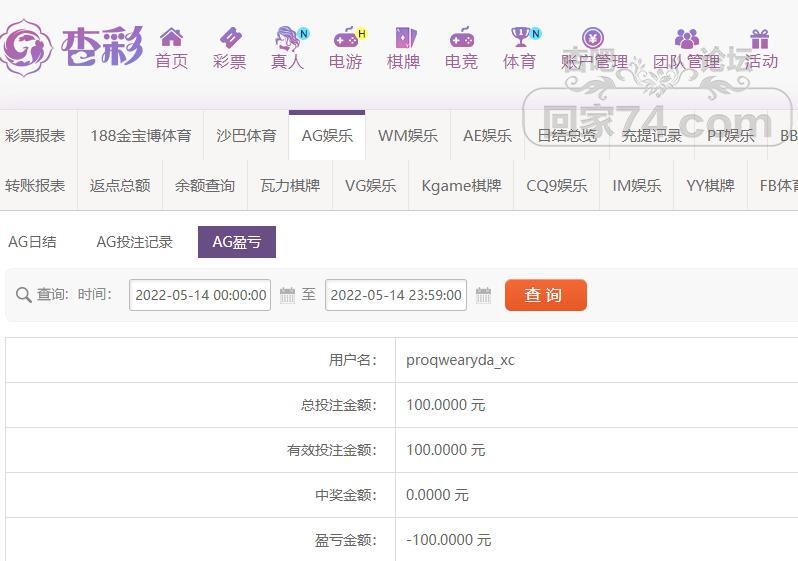Click the 首页 home icon
This screenshot has width=798, height=561.
click(172, 38)
